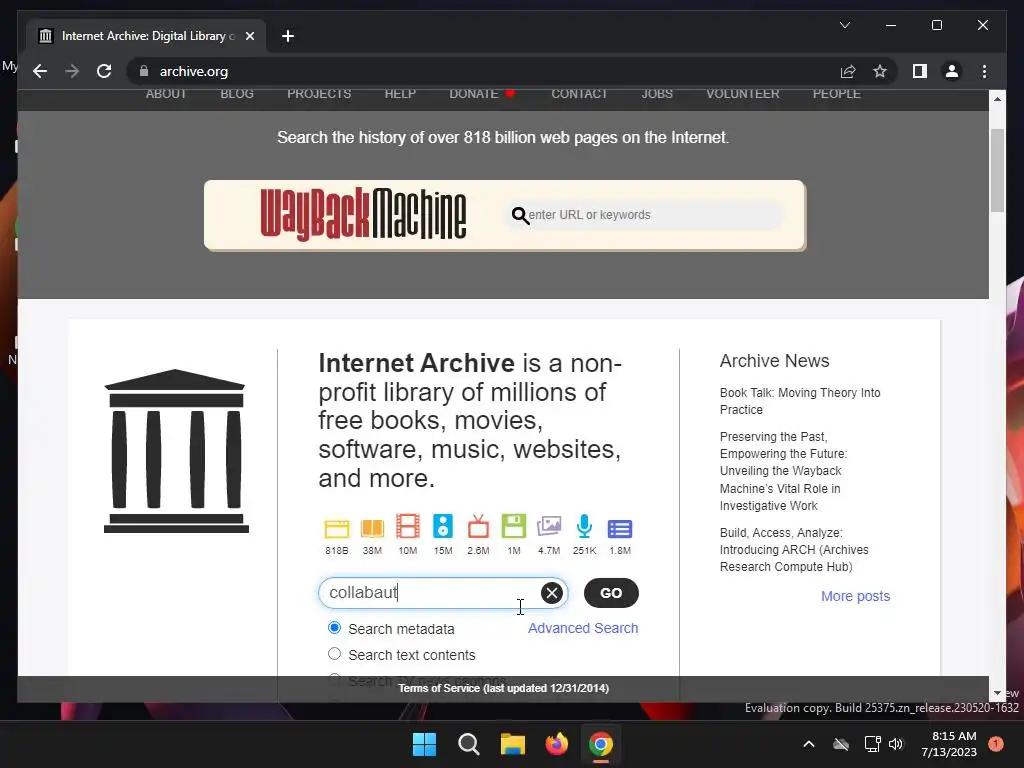Open the Chrome profile avatar menu
The image size is (1024, 768).
pyautogui.click(x=952, y=71)
